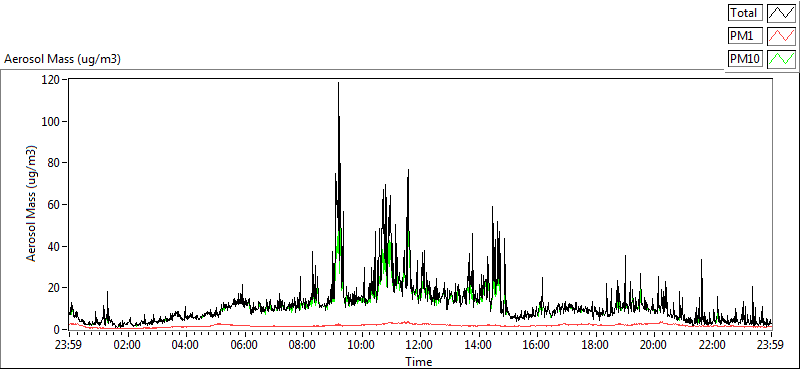Click the 60 value on the Y axis

click(55, 205)
